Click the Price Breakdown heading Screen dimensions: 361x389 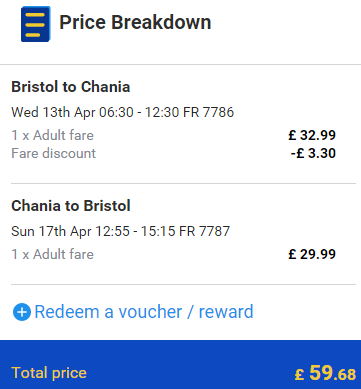[x=135, y=23]
